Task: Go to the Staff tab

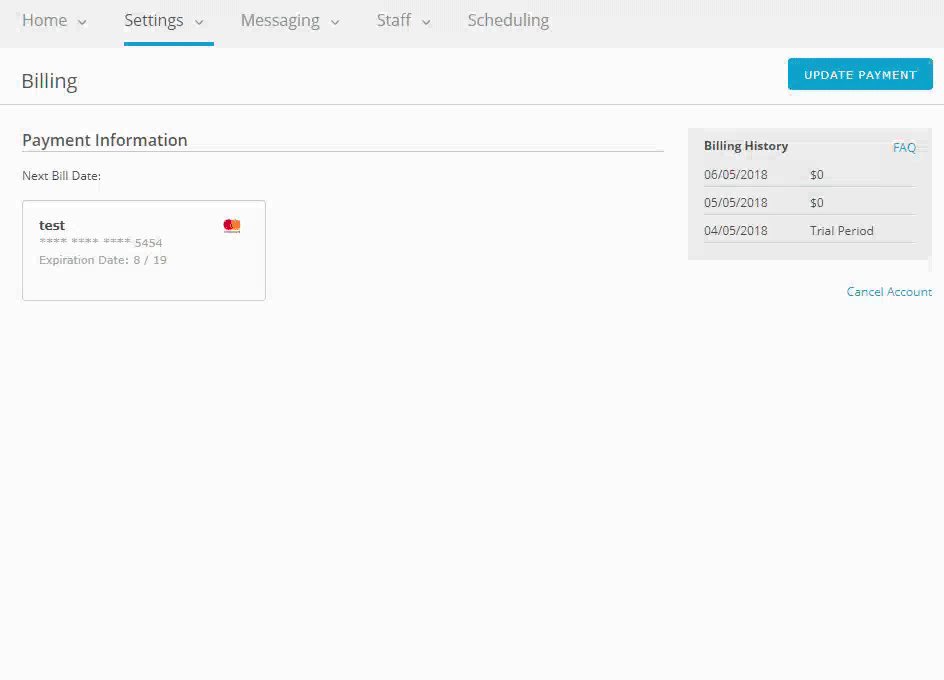Action: coord(393,20)
